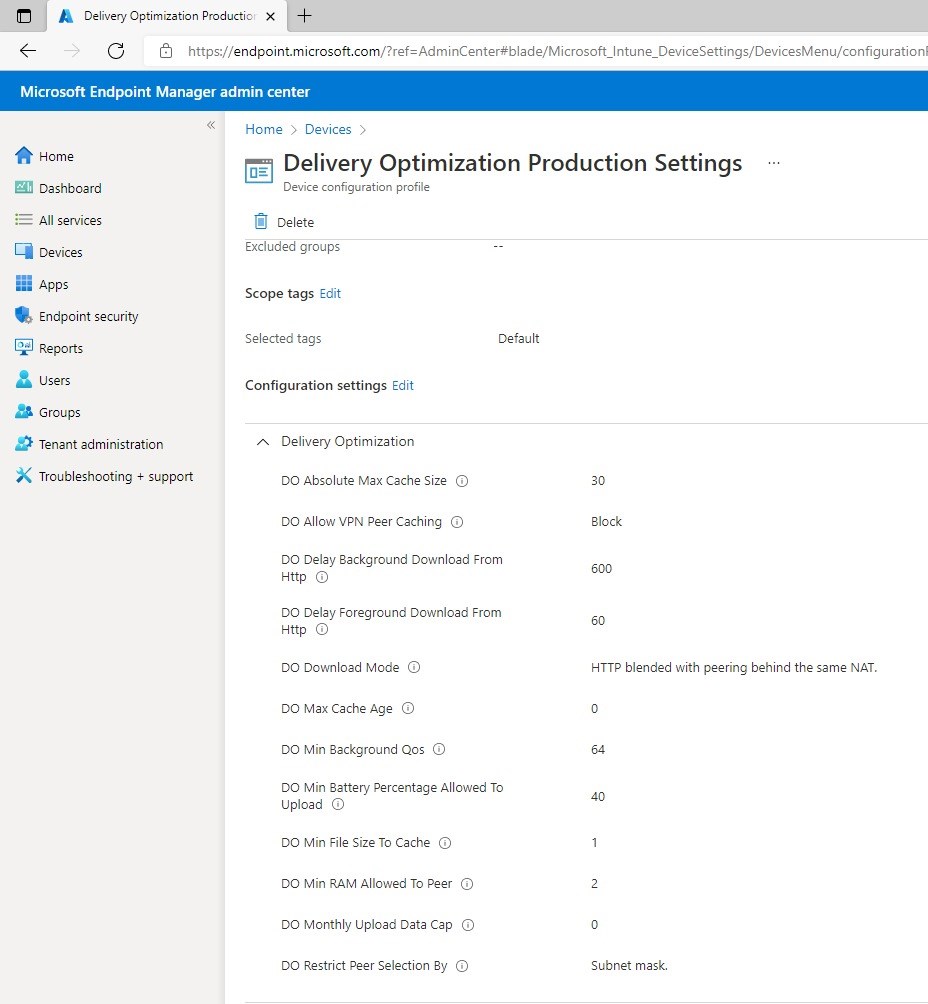Open the ellipsis more options menu
The image size is (928, 1004).
click(x=774, y=163)
